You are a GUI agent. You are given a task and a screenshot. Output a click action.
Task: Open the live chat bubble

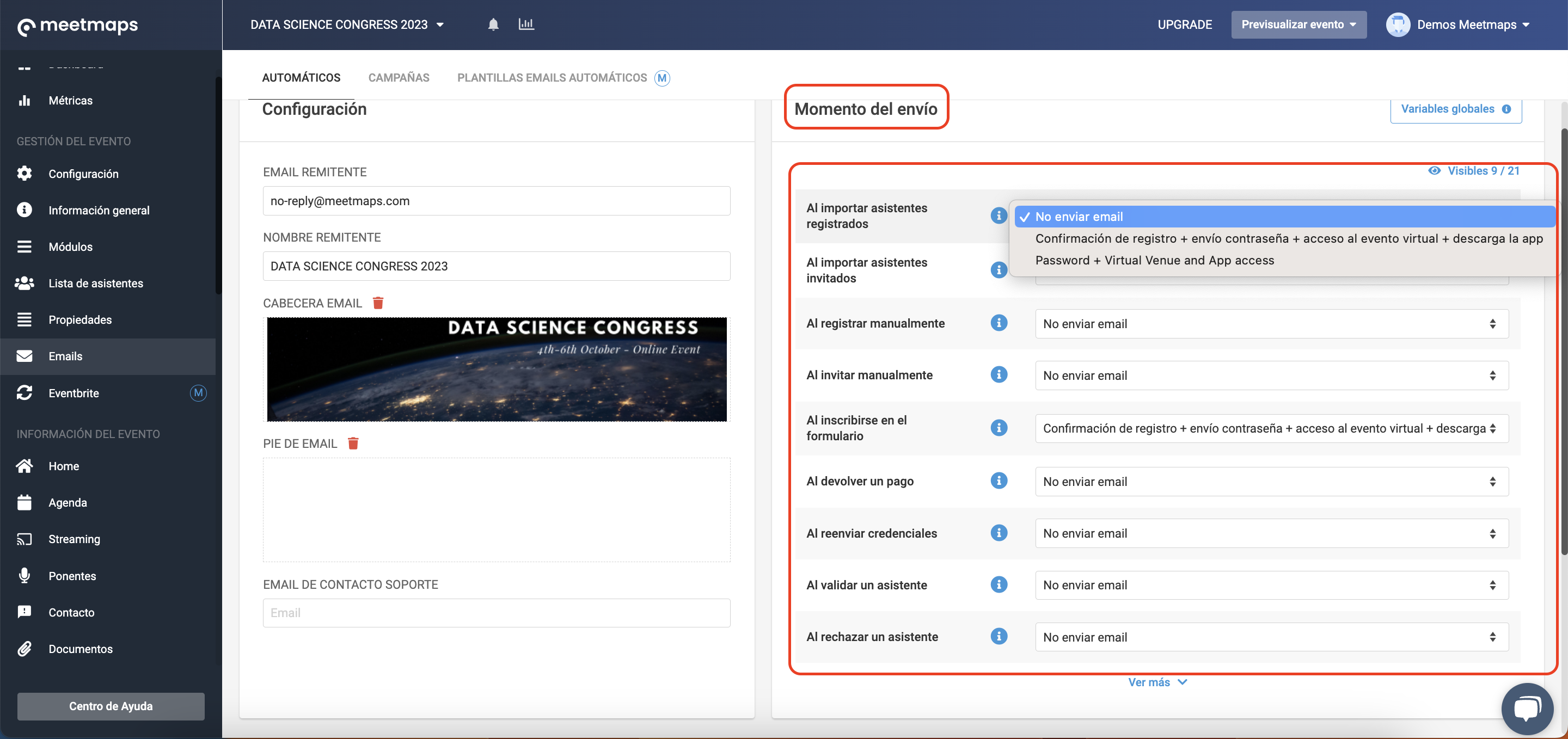1527,709
